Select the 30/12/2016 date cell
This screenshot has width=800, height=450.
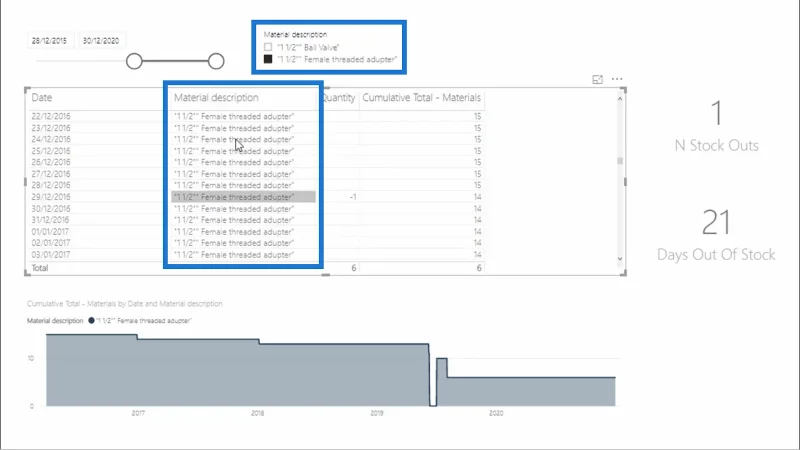point(51,209)
